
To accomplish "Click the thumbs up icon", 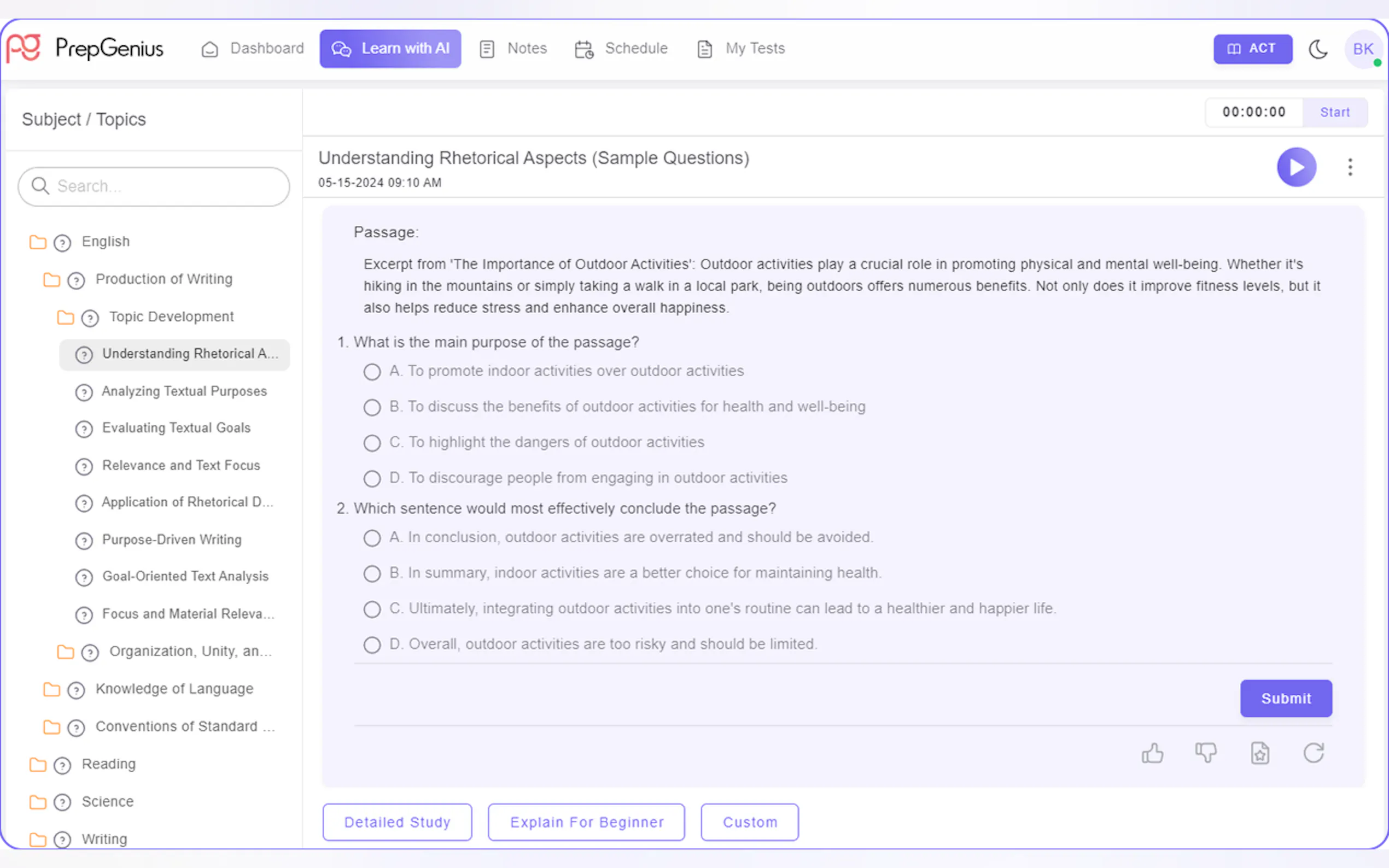I will [x=1152, y=753].
